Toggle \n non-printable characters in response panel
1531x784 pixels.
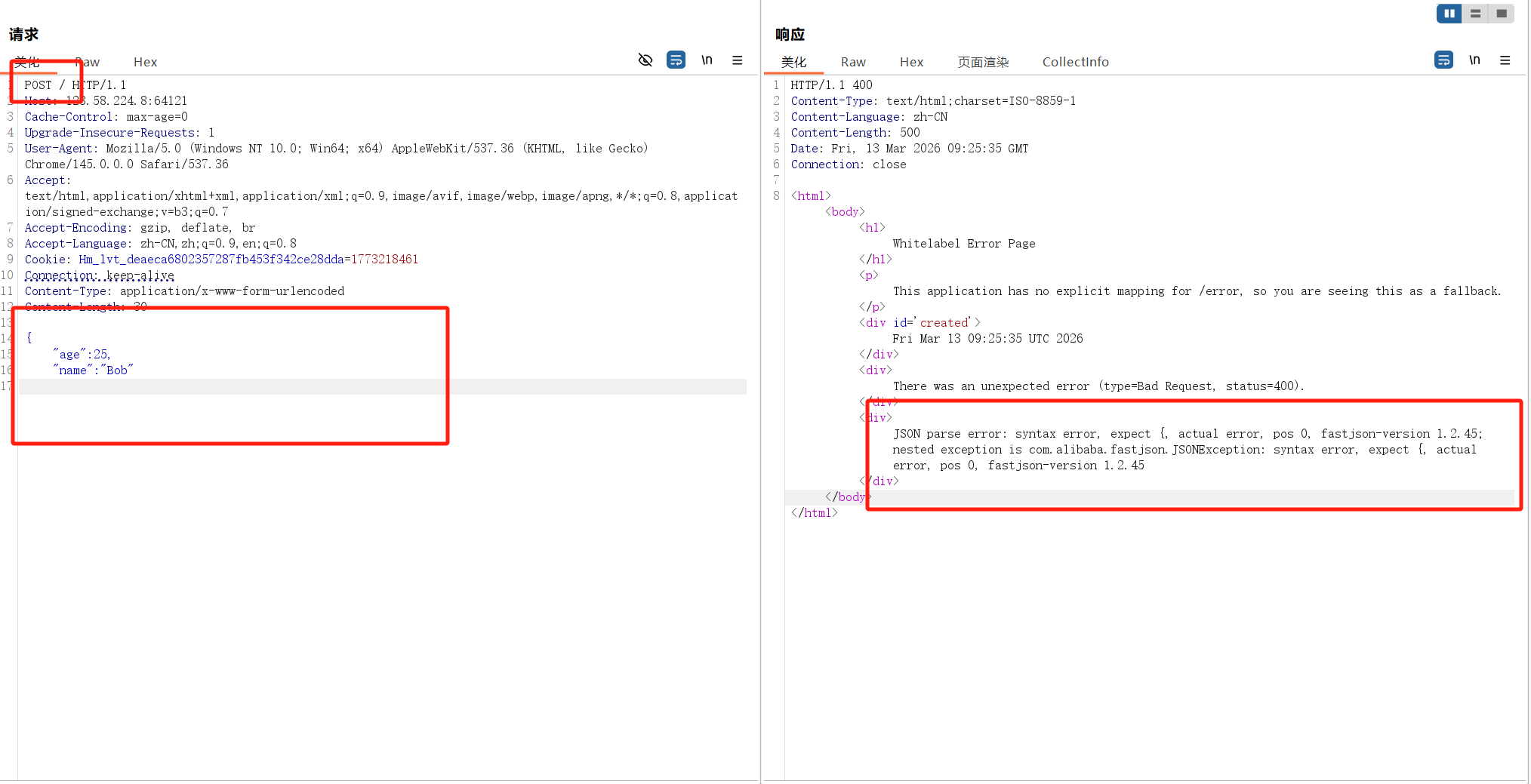pyautogui.click(x=1474, y=60)
